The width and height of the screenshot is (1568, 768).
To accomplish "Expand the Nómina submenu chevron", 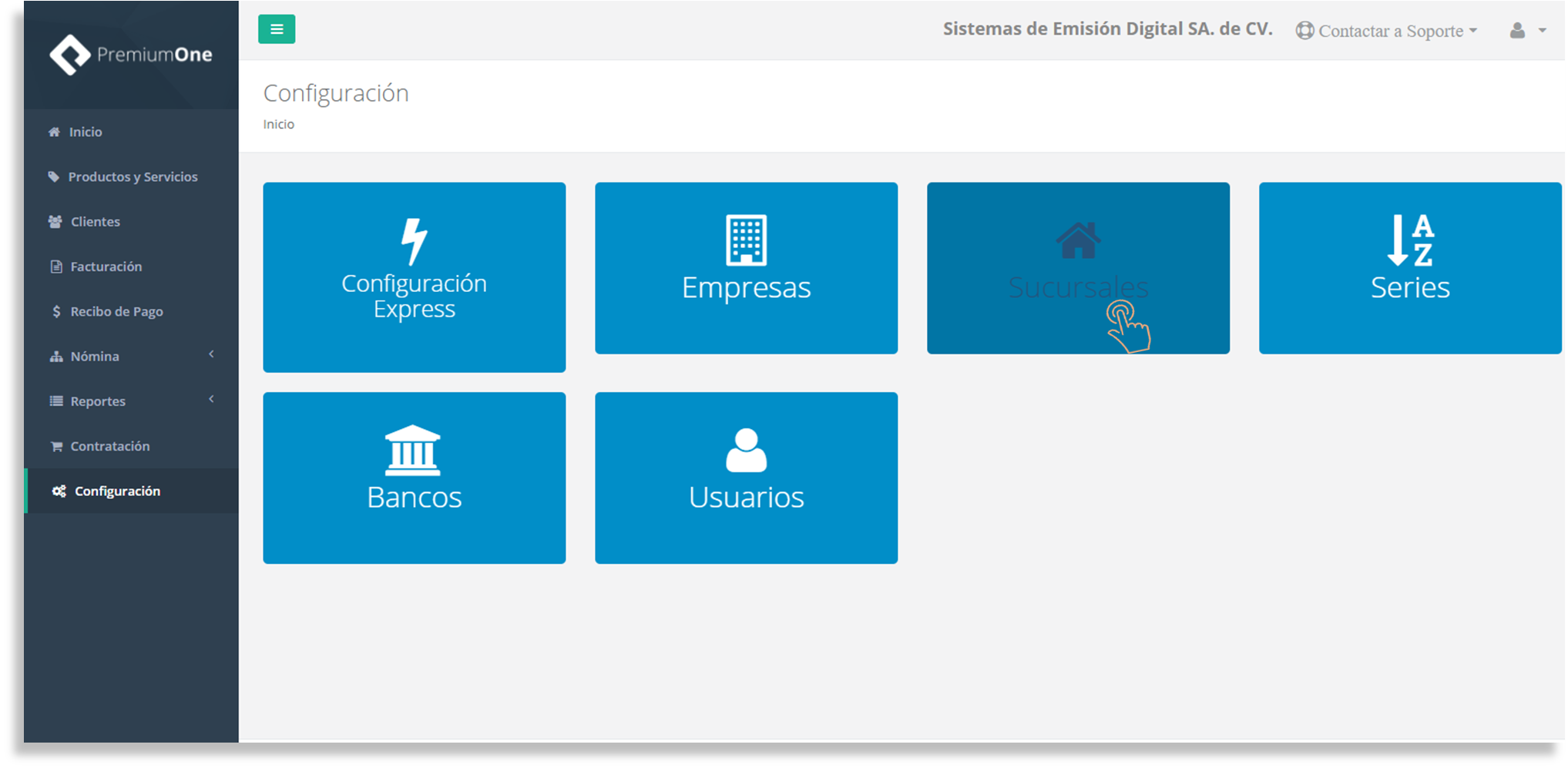I will (x=211, y=354).
